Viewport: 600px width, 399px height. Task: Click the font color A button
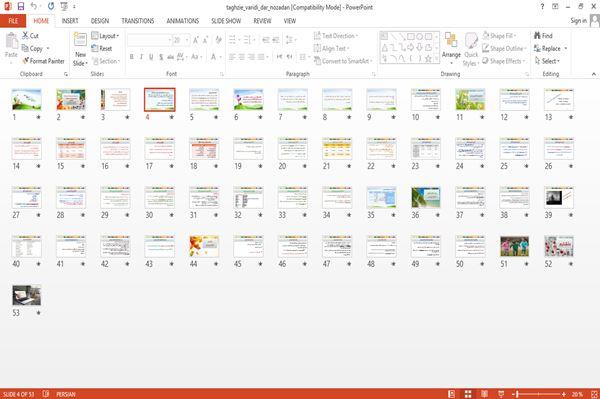click(x=213, y=57)
